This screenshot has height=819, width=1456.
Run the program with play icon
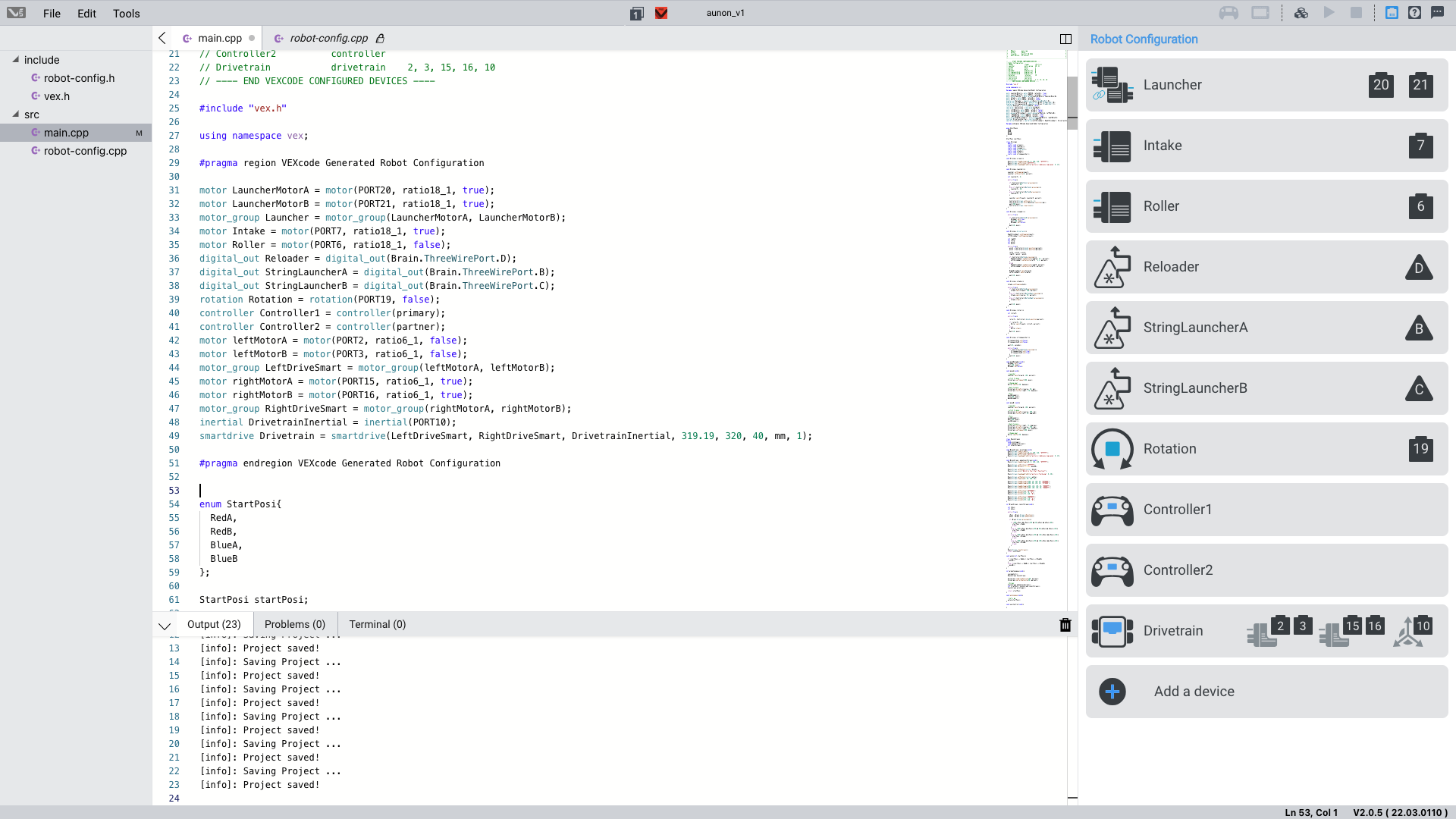click(1329, 13)
